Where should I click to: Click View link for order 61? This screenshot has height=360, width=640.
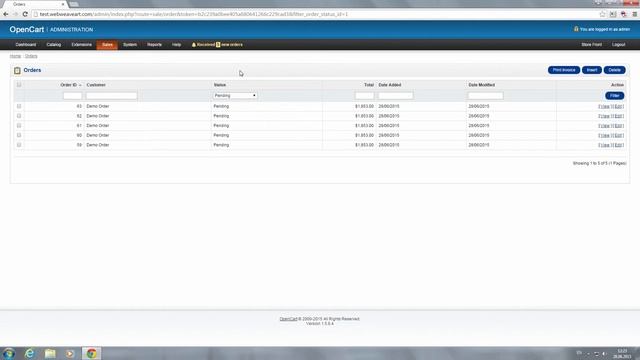pos(604,126)
